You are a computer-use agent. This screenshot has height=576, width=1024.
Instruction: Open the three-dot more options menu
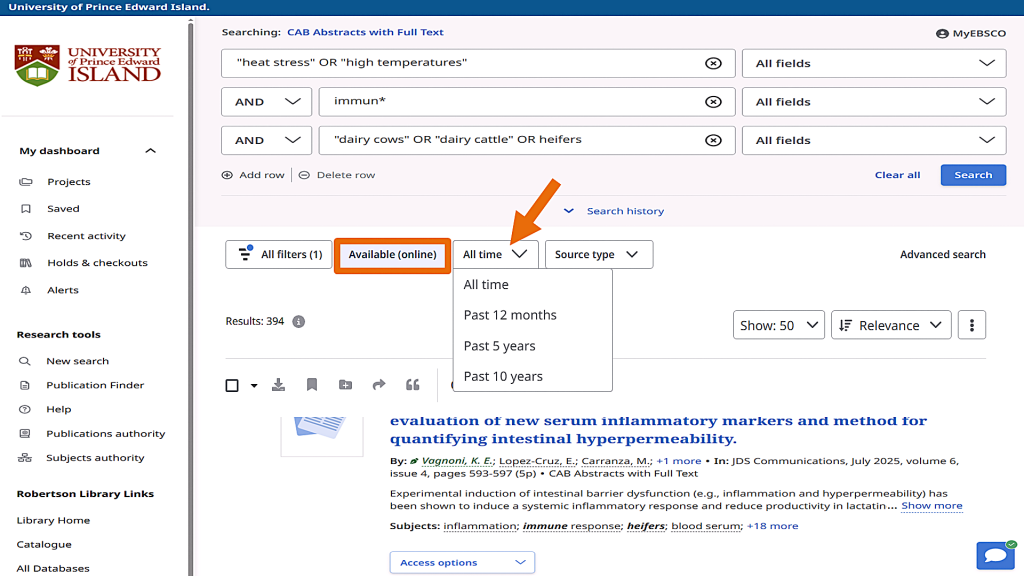tap(971, 325)
